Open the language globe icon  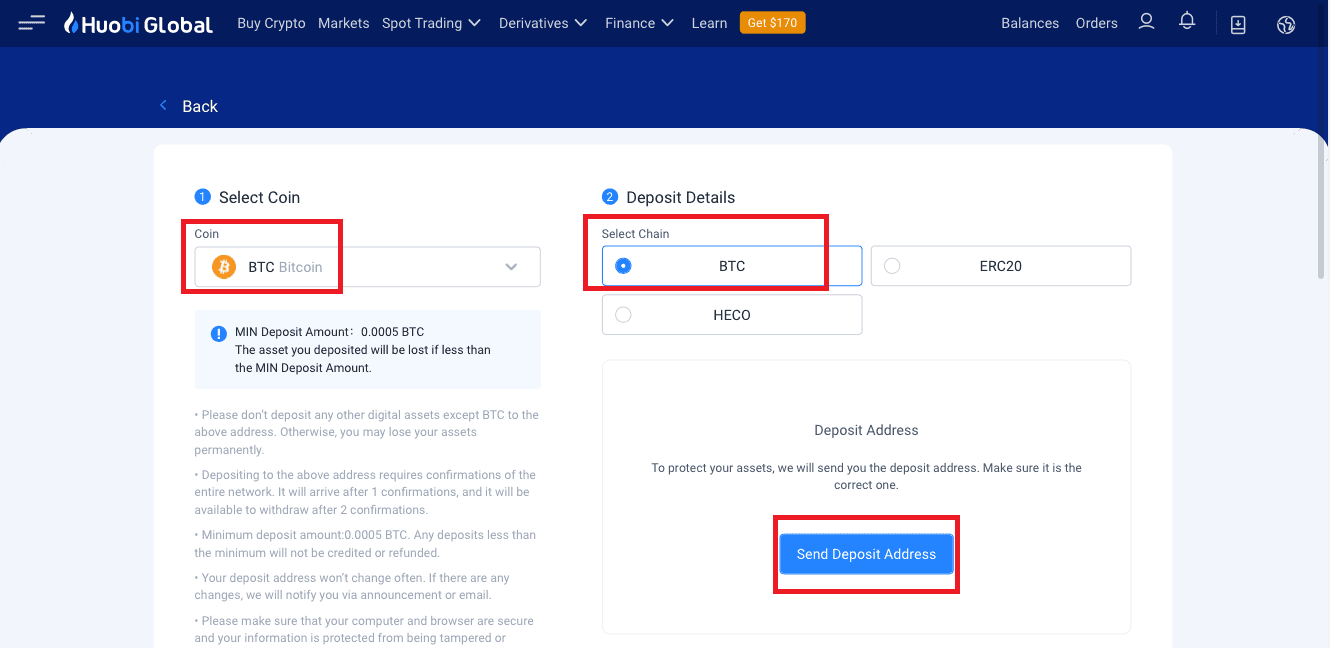(1286, 24)
